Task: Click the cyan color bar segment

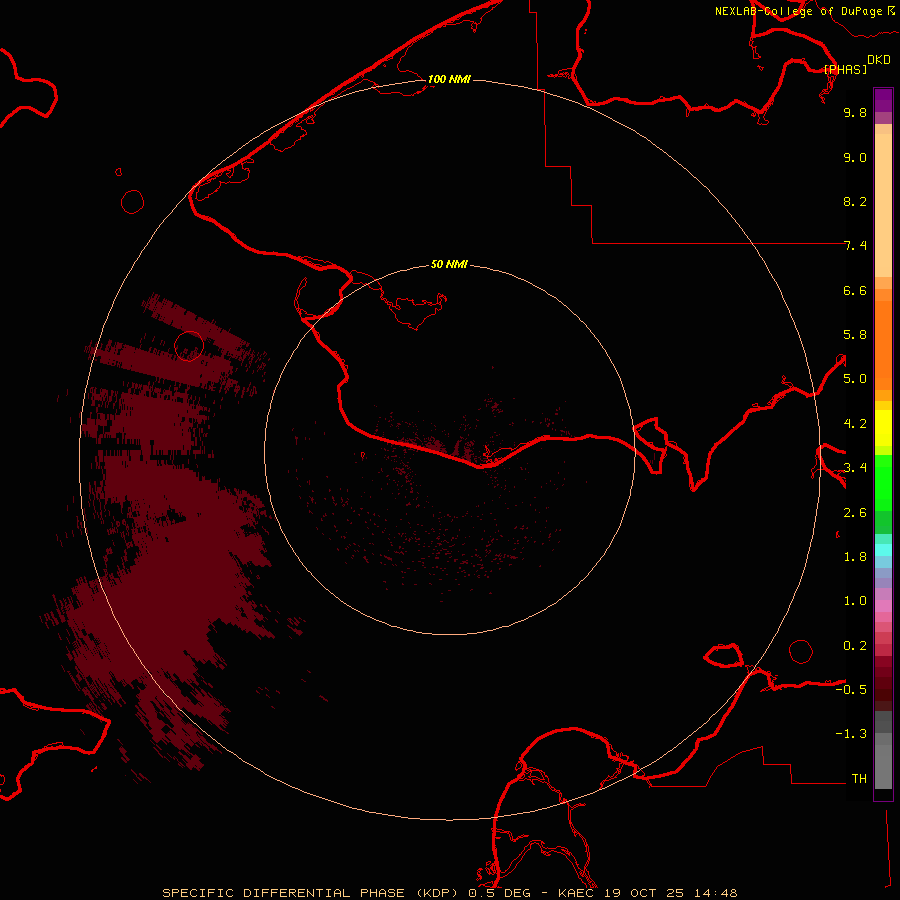Action: click(883, 550)
